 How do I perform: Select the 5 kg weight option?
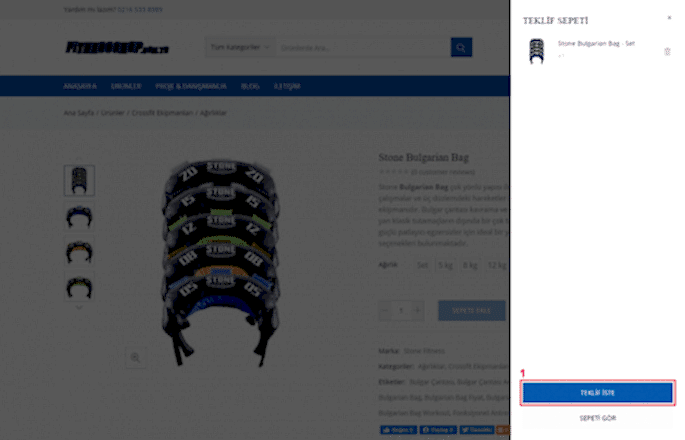click(446, 265)
